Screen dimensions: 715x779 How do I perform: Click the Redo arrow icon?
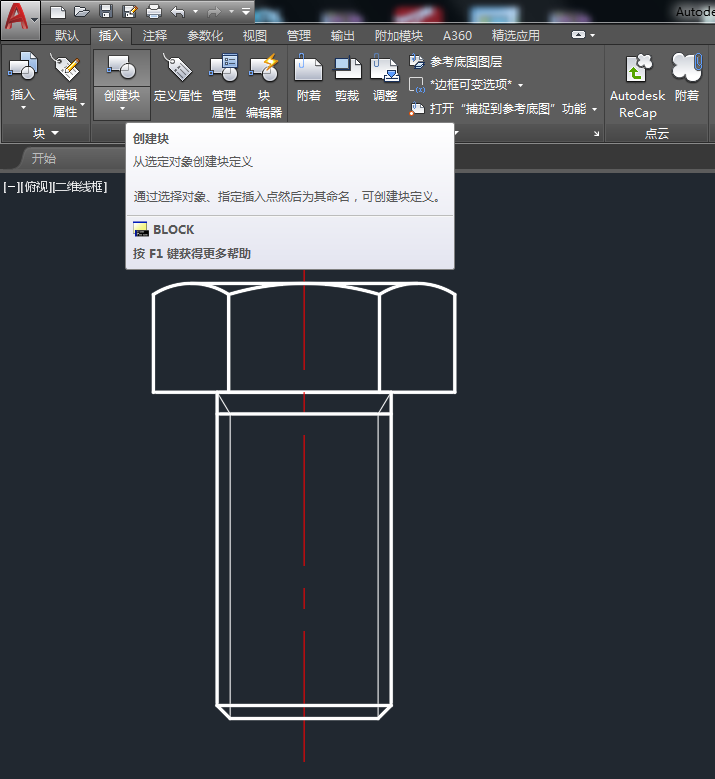coord(214,11)
